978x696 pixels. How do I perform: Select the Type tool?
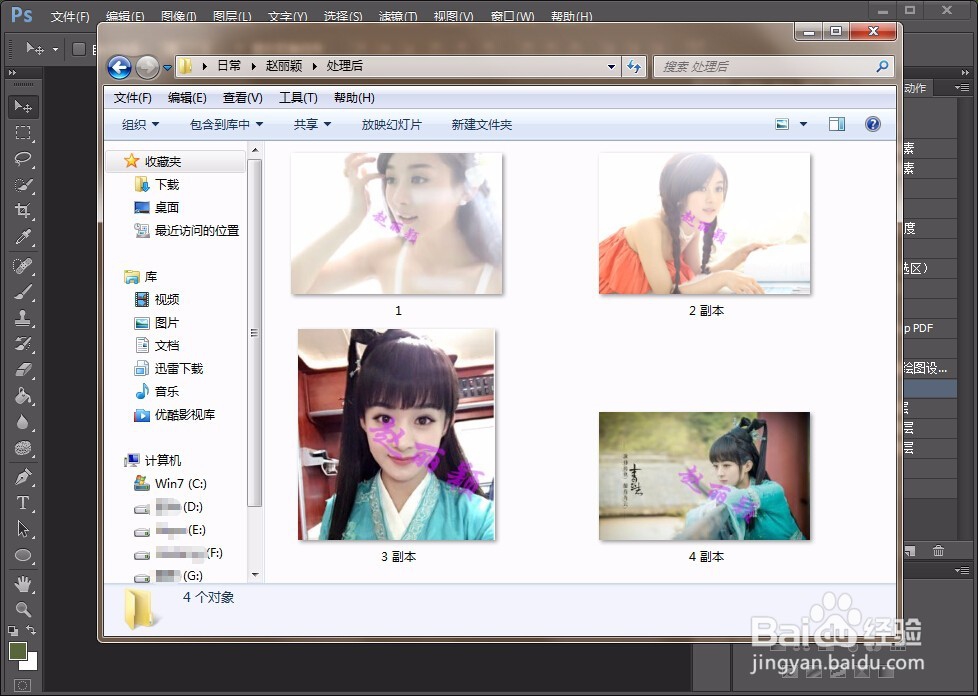(23, 503)
